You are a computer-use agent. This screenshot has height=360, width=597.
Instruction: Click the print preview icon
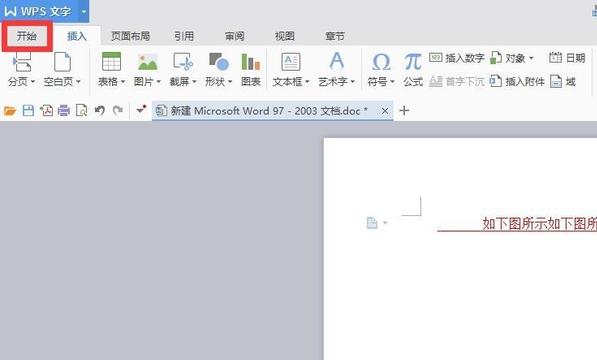tap(81, 111)
